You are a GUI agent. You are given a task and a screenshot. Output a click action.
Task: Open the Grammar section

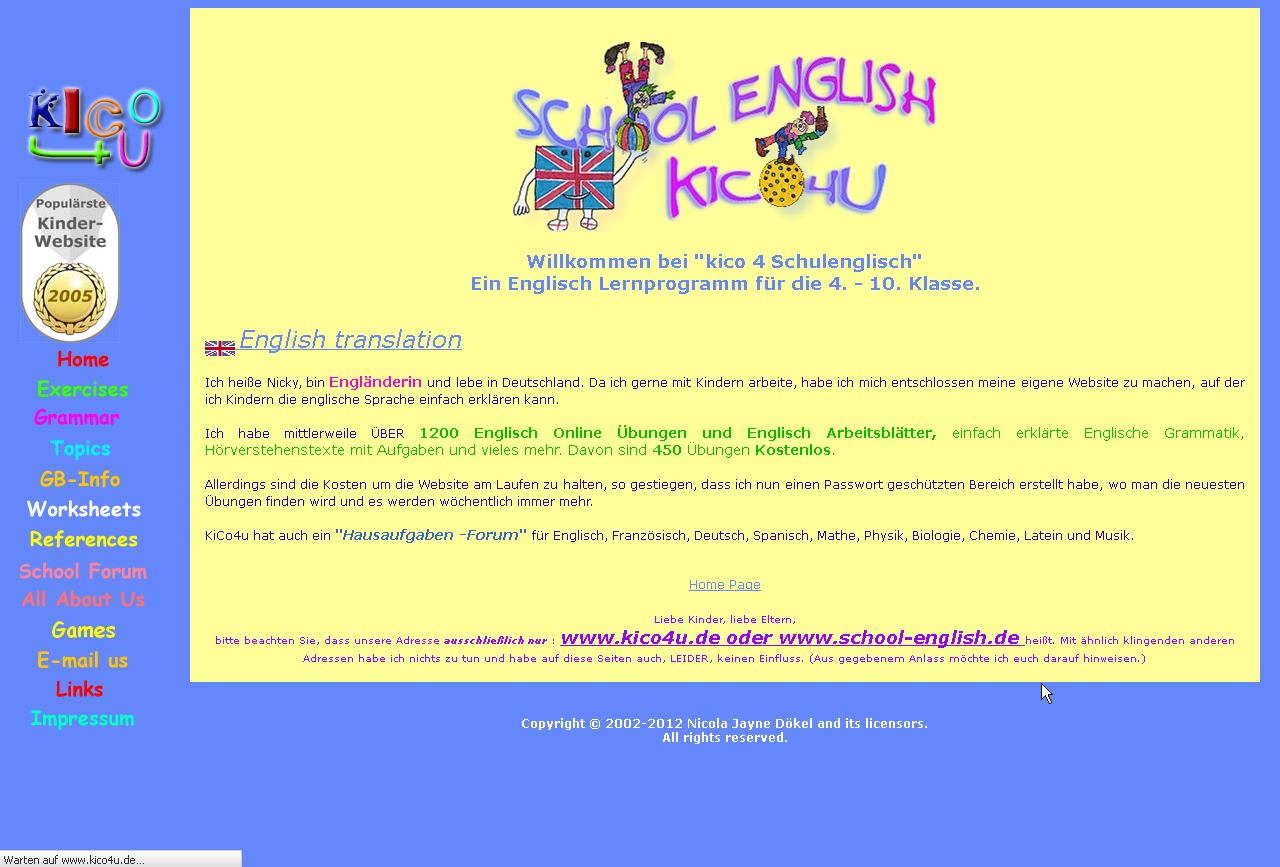click(x=77, y=418)
